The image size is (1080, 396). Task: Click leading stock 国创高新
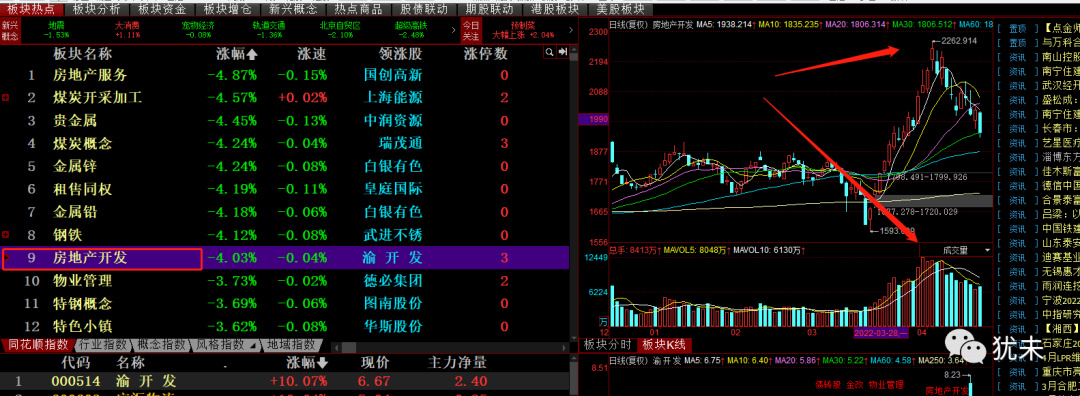(x=393, y=76)
